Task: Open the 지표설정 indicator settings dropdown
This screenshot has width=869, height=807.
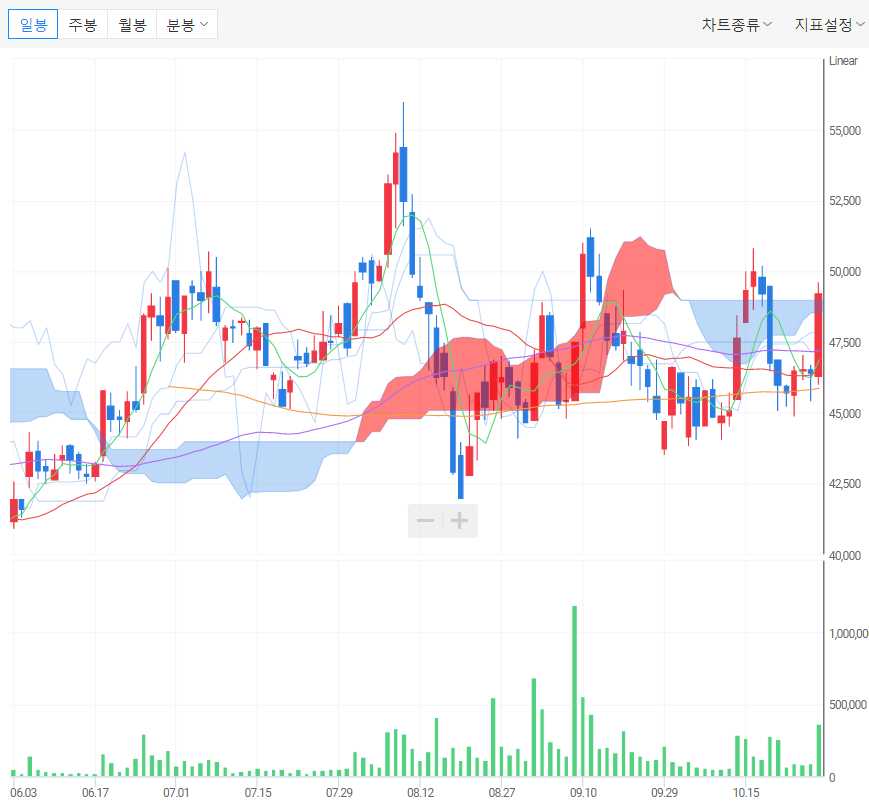Action: coord(830,24)
